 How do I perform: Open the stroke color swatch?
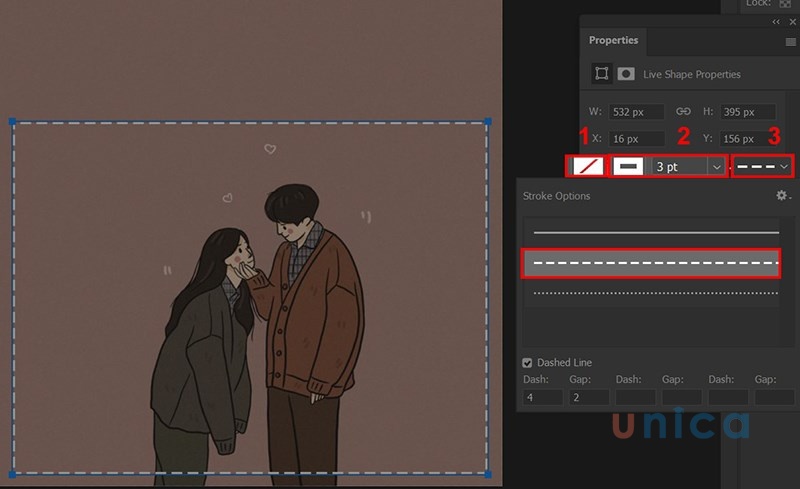(x=628, y=166)
